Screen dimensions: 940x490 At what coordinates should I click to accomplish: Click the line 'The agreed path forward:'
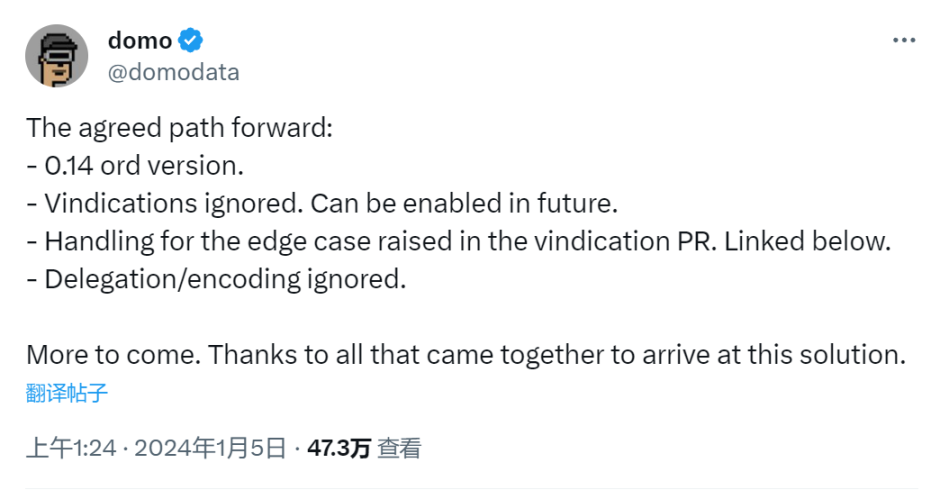(179, 128)
